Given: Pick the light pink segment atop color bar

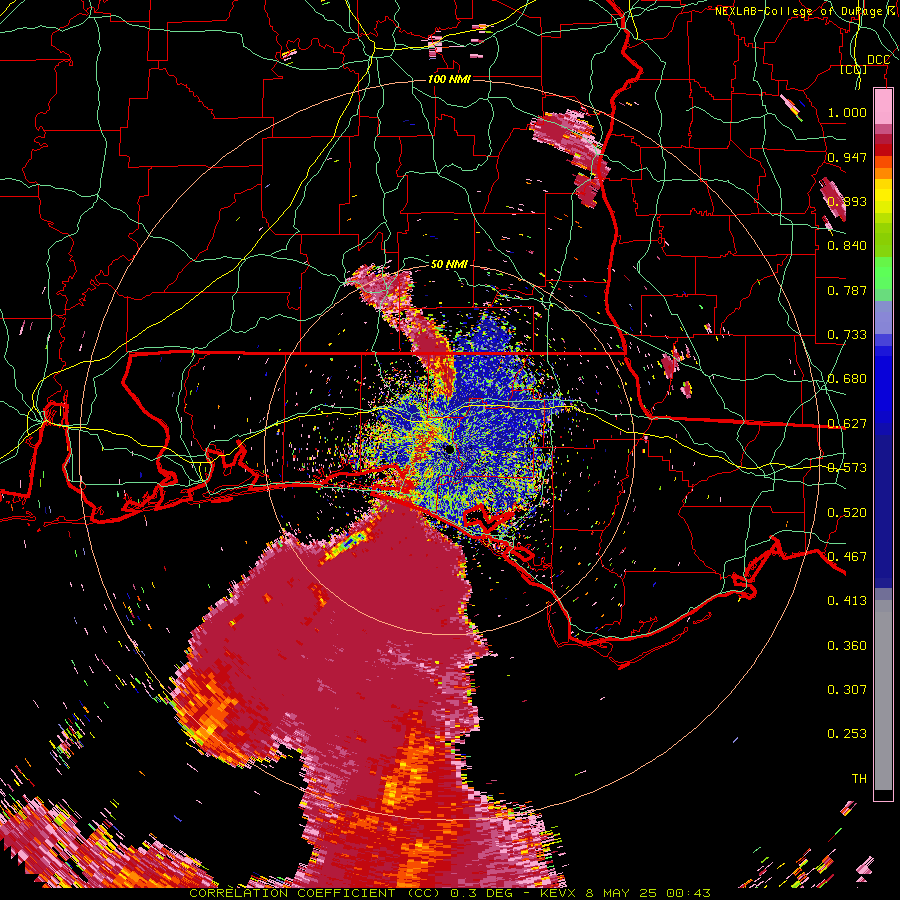Looking at the screenshot, I should point(883,106).
